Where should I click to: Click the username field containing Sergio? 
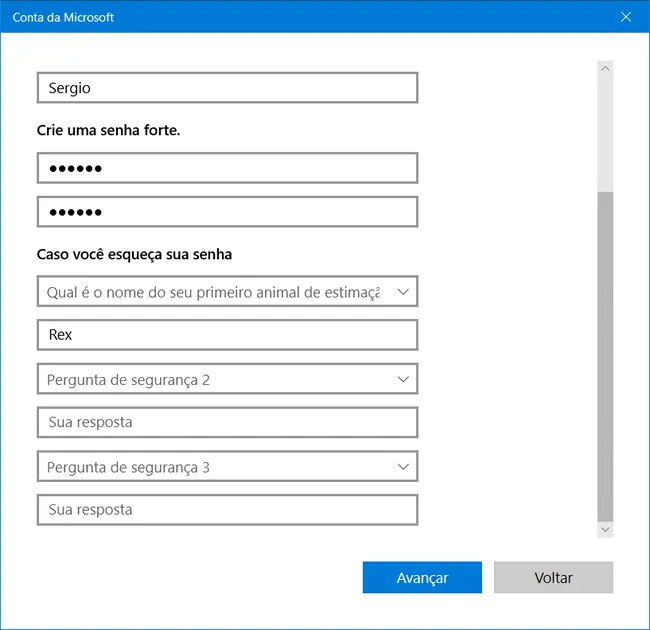click(227, 87)
